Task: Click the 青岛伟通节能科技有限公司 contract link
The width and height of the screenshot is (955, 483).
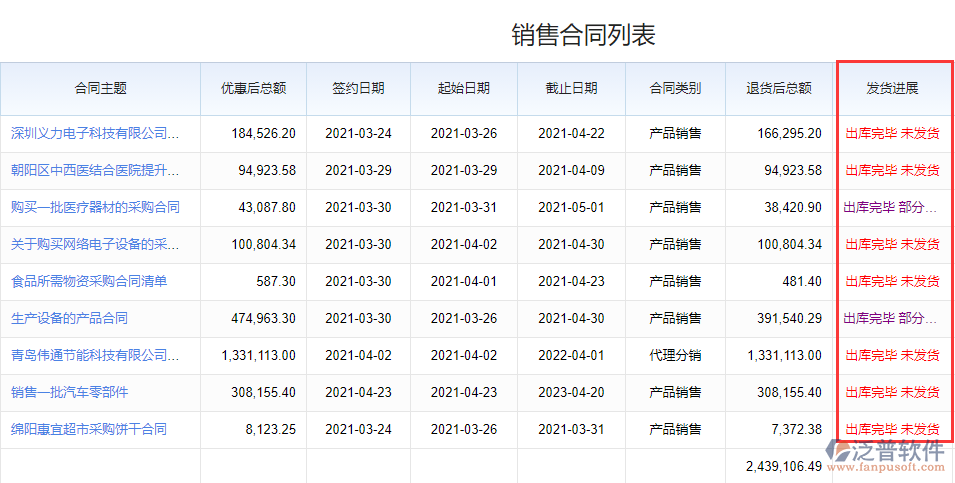Action: [x=95, y=355]
